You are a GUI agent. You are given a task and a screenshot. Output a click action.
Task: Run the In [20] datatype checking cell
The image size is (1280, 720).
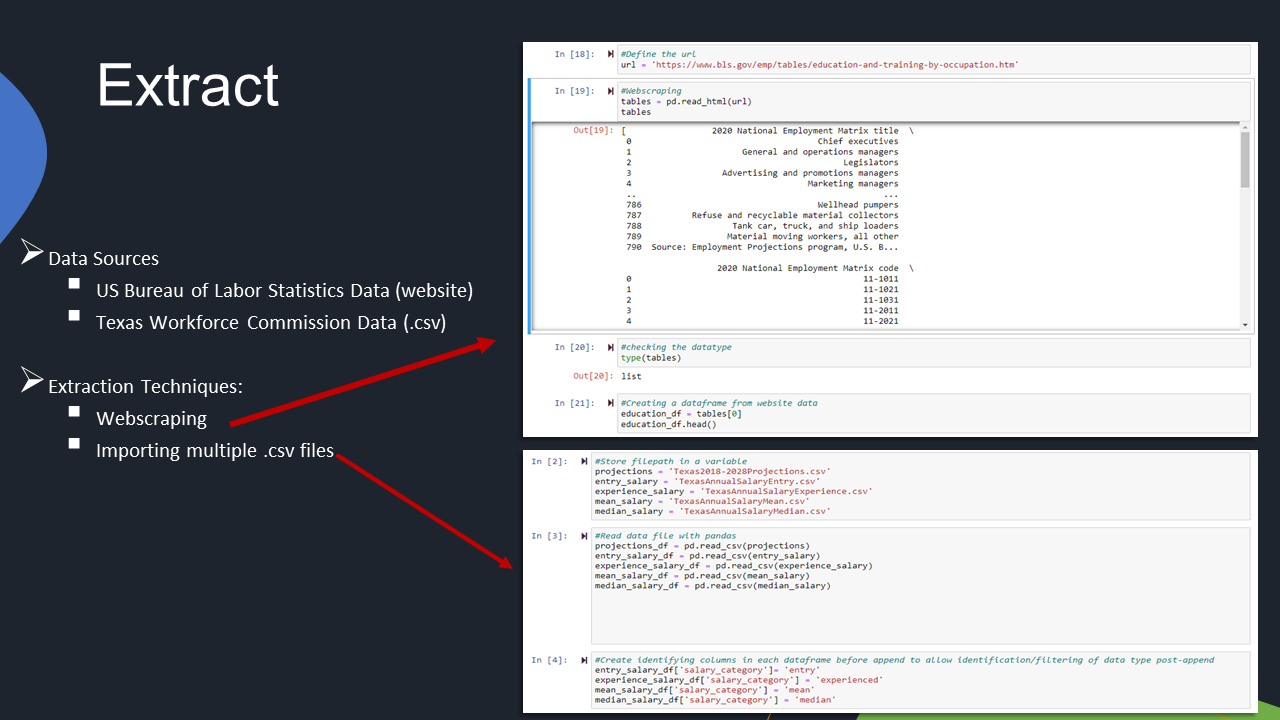pyautogui.click(x=610, y=347)
